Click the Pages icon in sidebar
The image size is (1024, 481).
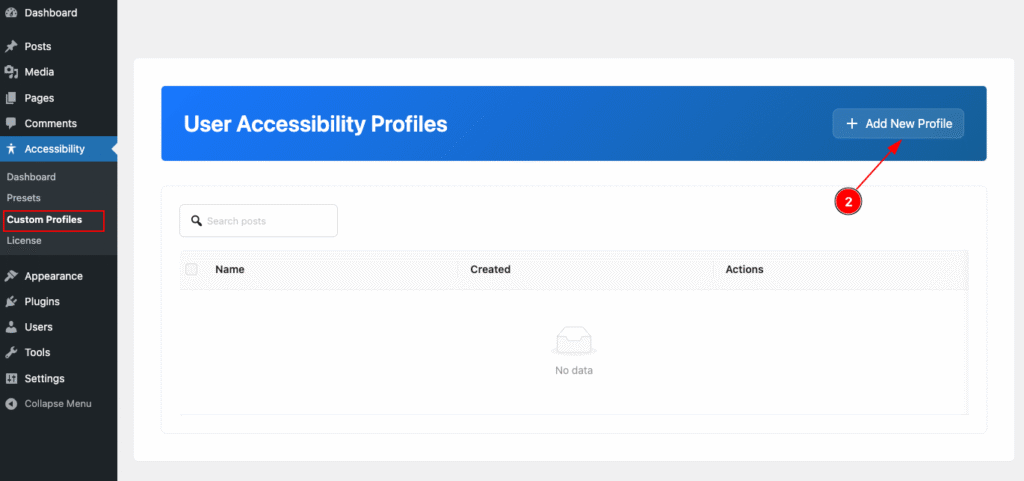pos(11,98)
